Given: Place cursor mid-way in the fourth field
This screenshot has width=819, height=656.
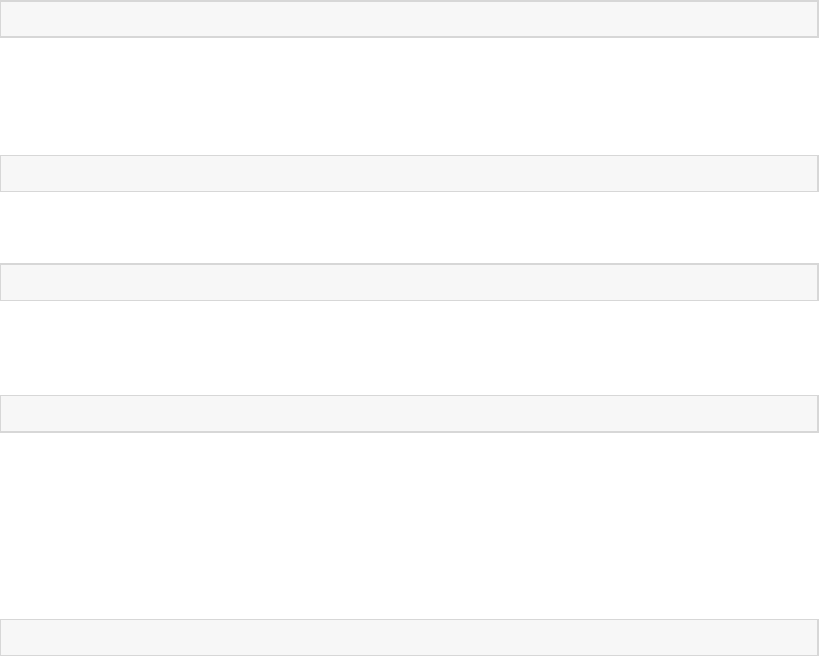Looking at the screenshot, I should click(x=410, y=413).
